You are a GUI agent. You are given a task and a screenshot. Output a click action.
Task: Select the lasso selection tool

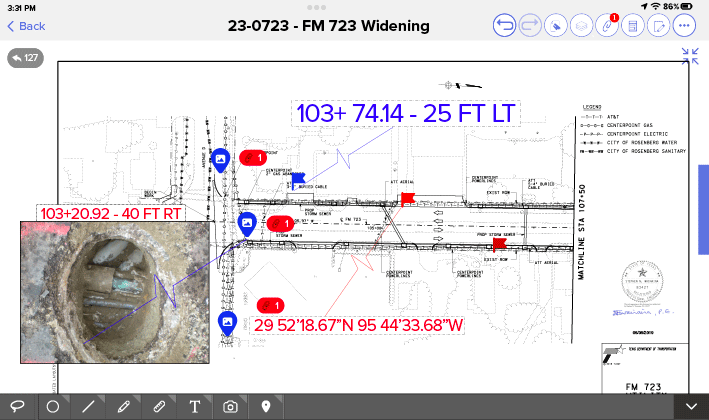click(18, 406)
